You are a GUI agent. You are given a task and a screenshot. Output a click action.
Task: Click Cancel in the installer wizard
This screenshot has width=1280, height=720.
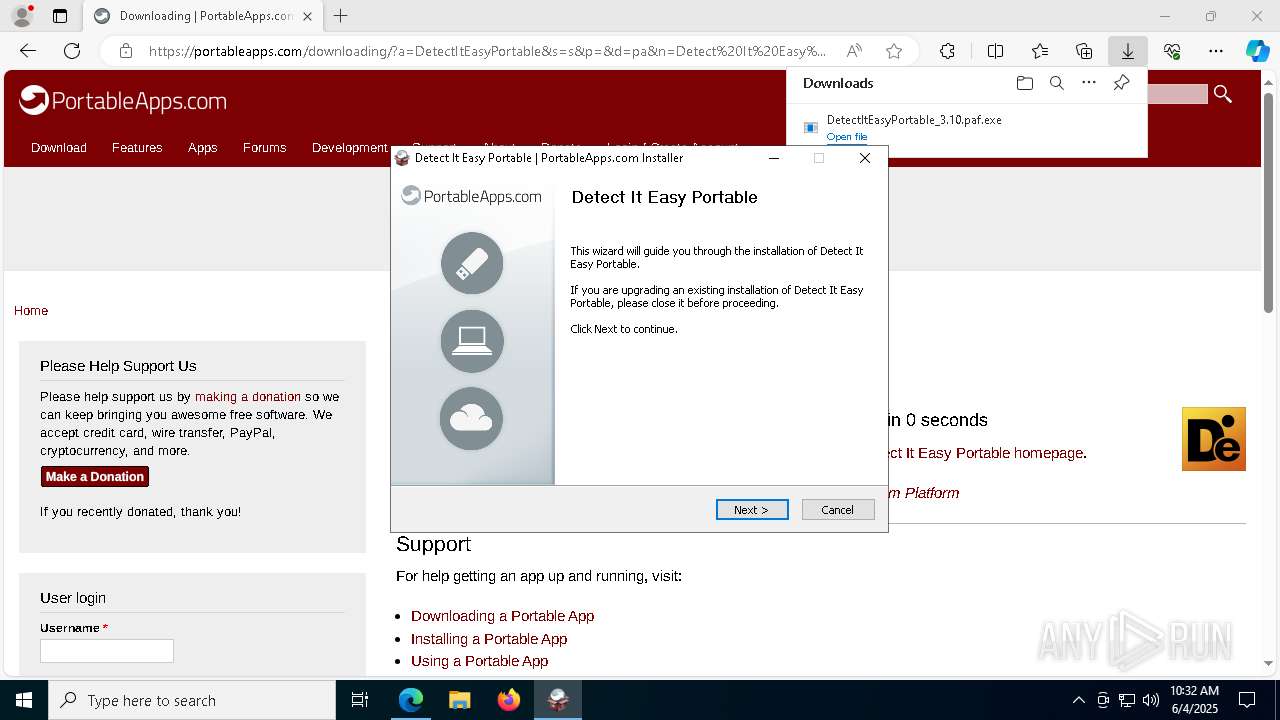838,510
